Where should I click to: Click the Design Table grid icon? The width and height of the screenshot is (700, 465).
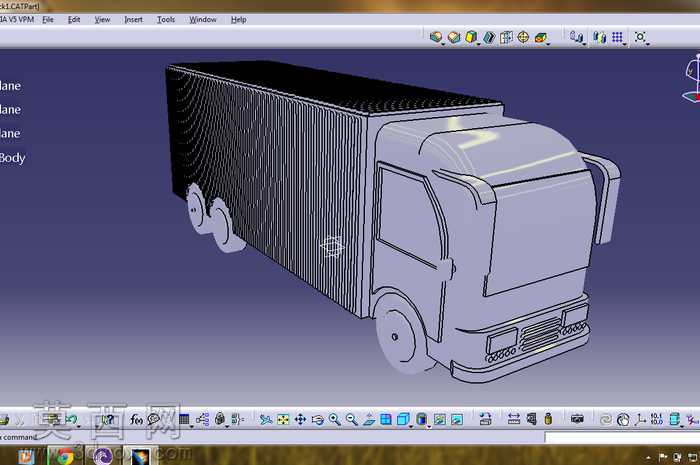184,419
